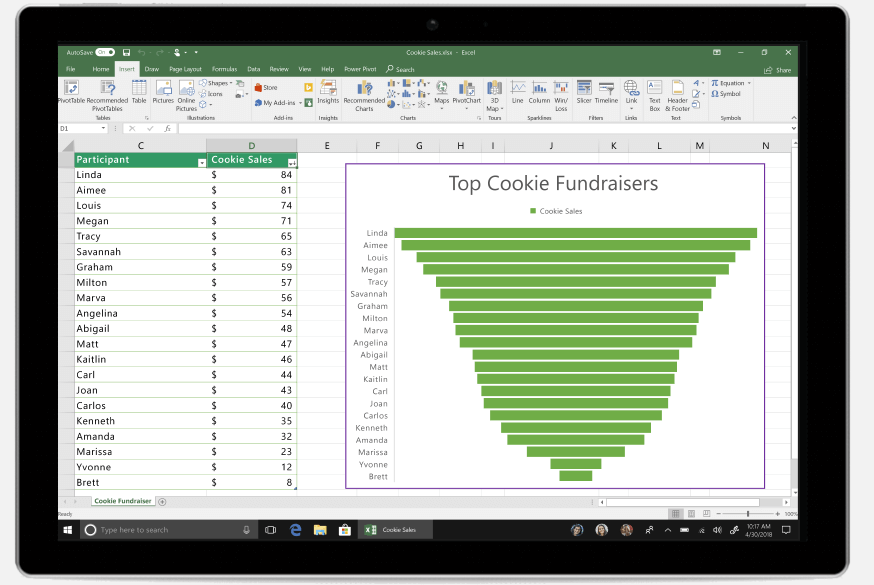Switch to Page Layout view in status bar
The height and width of the screenshot is (585, 874).
(691, 513)
